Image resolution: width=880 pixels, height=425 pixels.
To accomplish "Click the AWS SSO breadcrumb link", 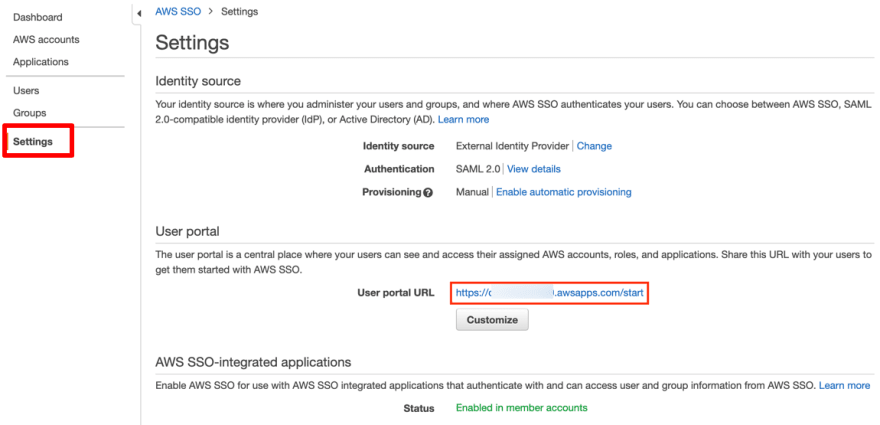I will pos(178,11).
